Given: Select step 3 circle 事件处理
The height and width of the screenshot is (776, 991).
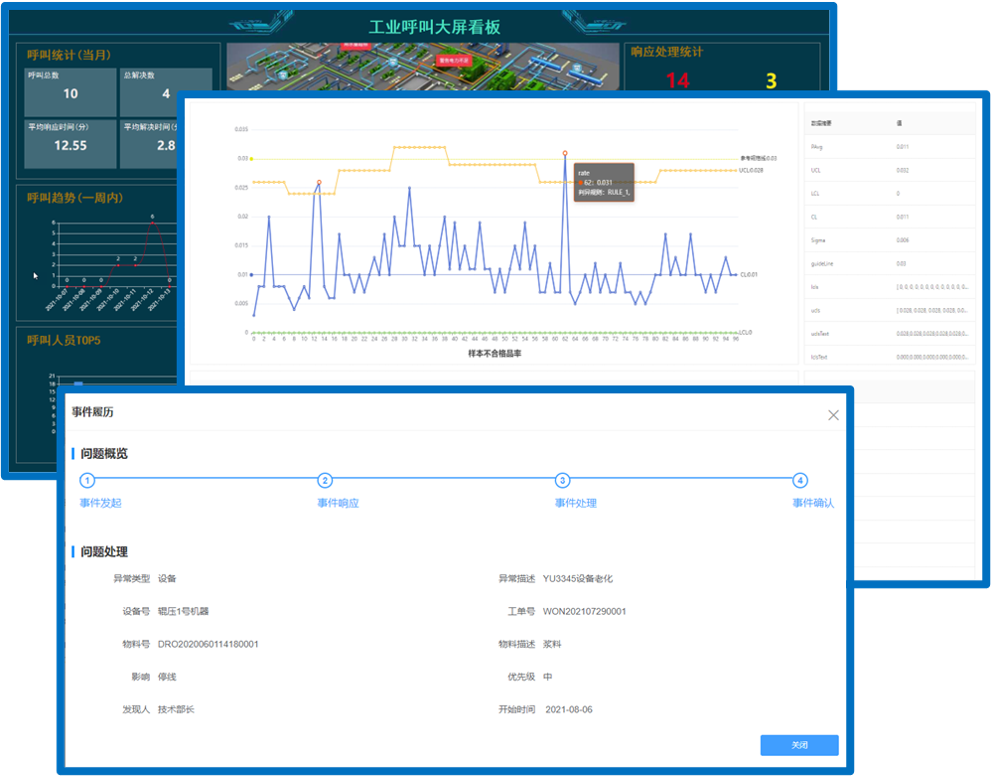Looking at the screenshot, I should point(563,481).
